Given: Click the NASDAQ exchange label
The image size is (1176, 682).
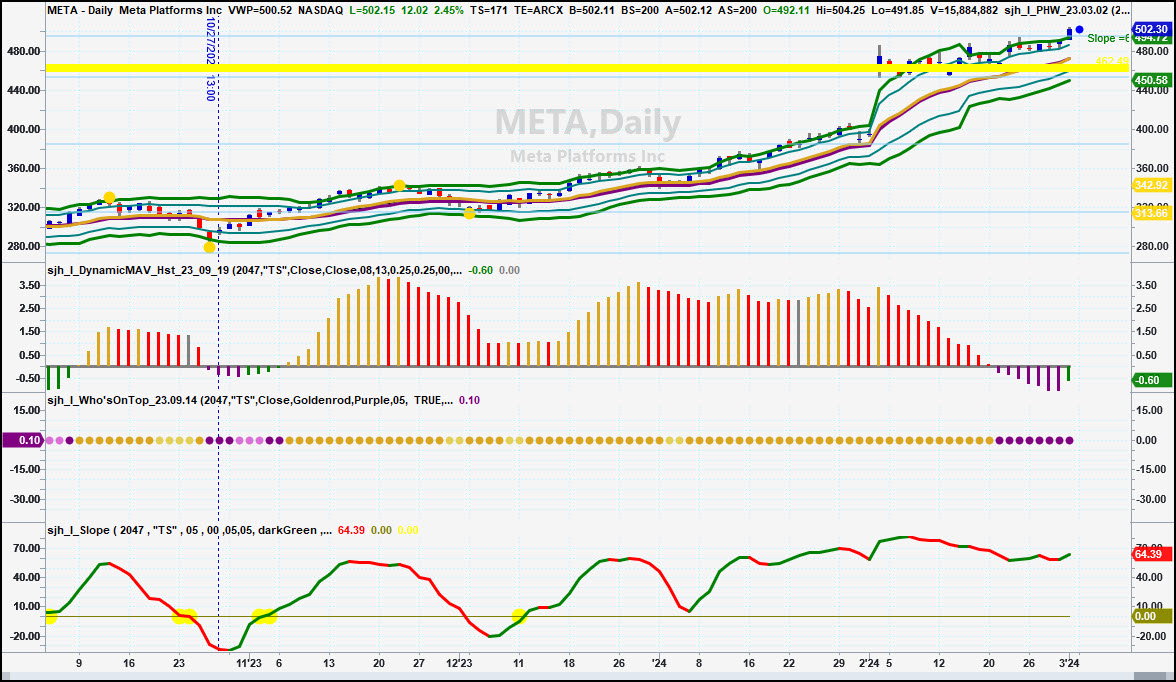Looking at the screenshot, I should tap(320, 11).
